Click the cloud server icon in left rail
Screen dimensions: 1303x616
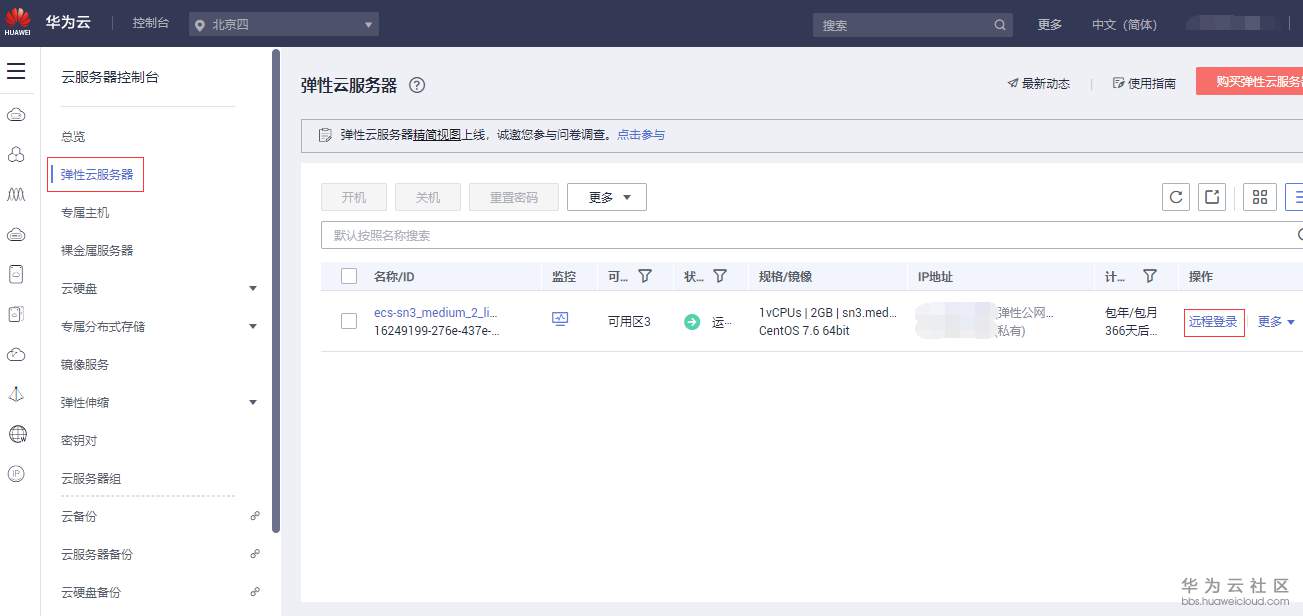(16, 115)
